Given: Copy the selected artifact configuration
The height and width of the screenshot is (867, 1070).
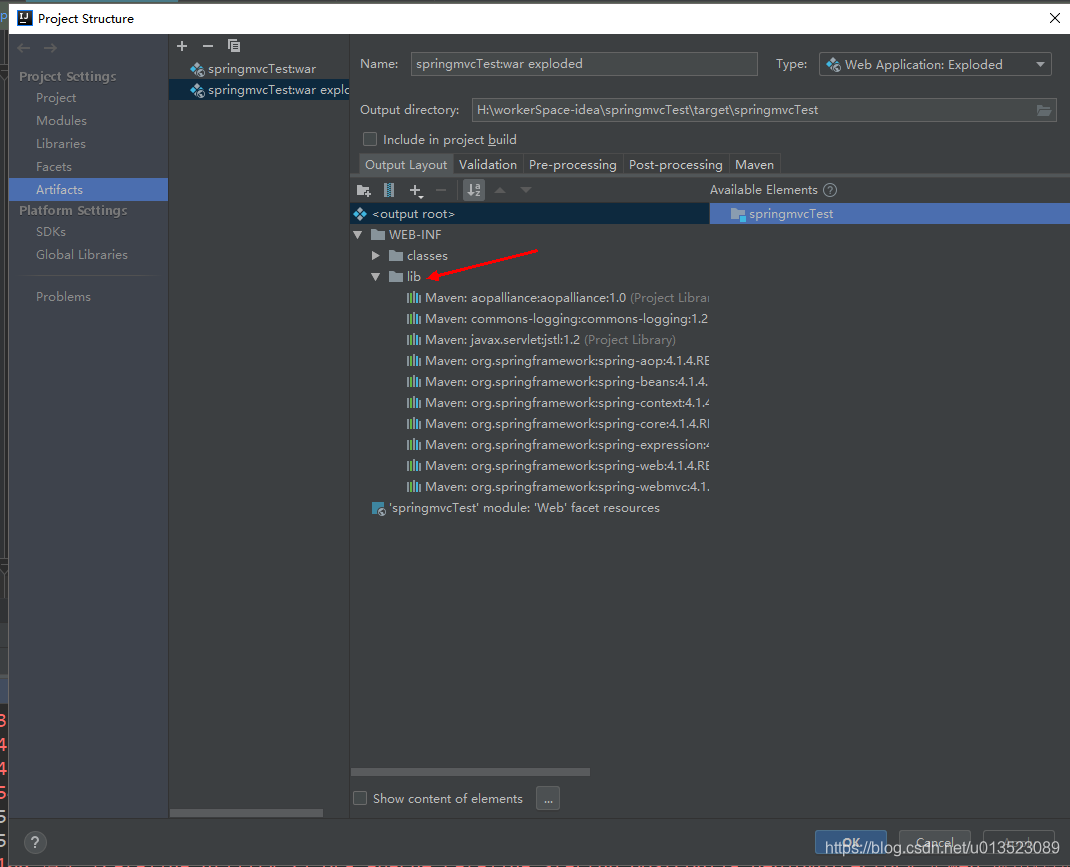Looking at the screenshot, I should (233, 46).
